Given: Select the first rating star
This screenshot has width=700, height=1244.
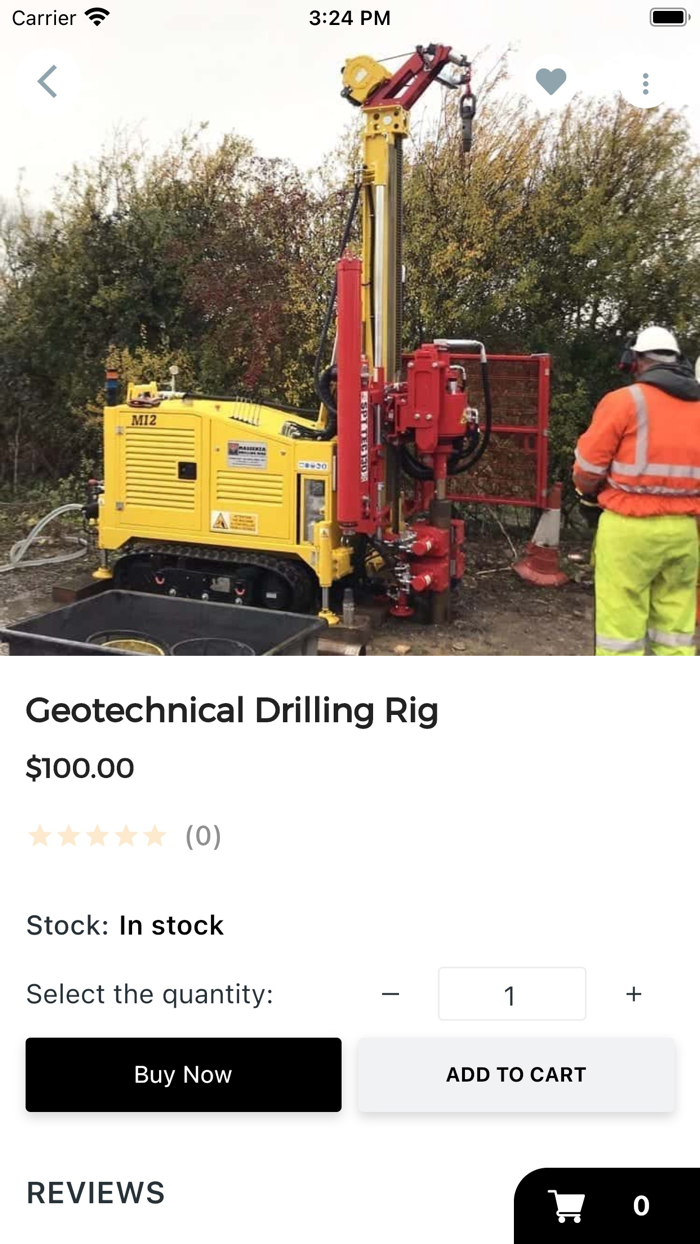Looking at the screenshot, I should click(x=39, y=836).
